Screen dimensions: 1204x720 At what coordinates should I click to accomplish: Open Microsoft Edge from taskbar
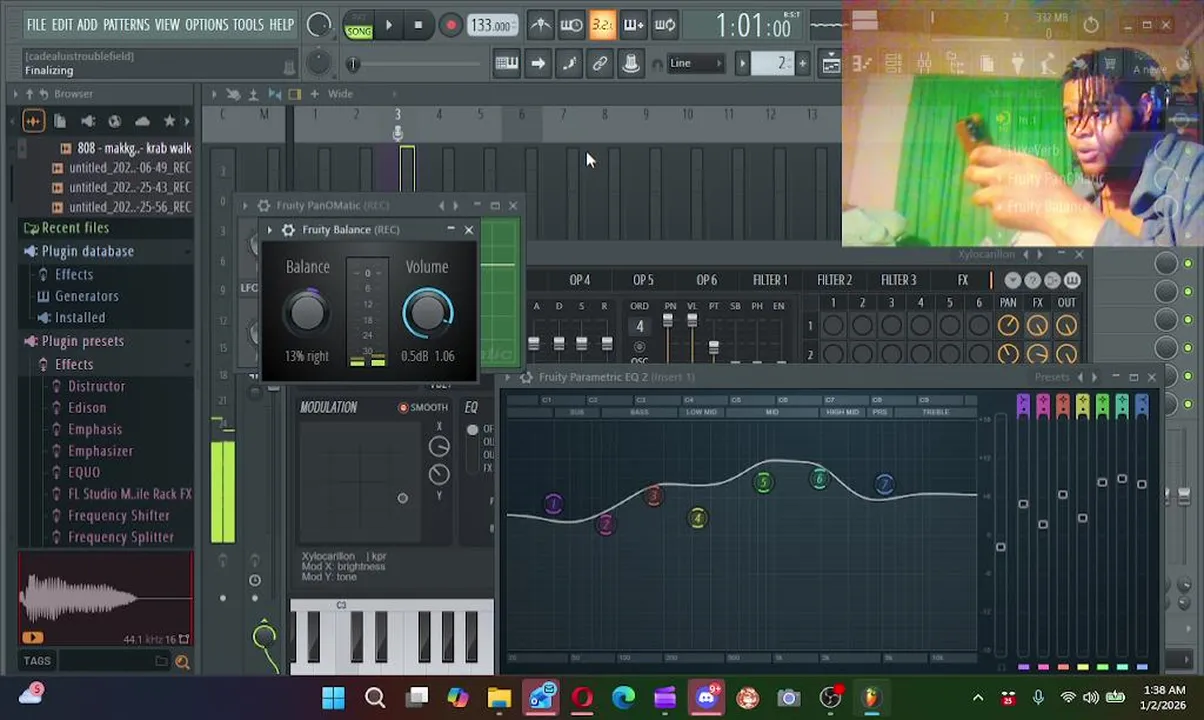tap(623, 697)
